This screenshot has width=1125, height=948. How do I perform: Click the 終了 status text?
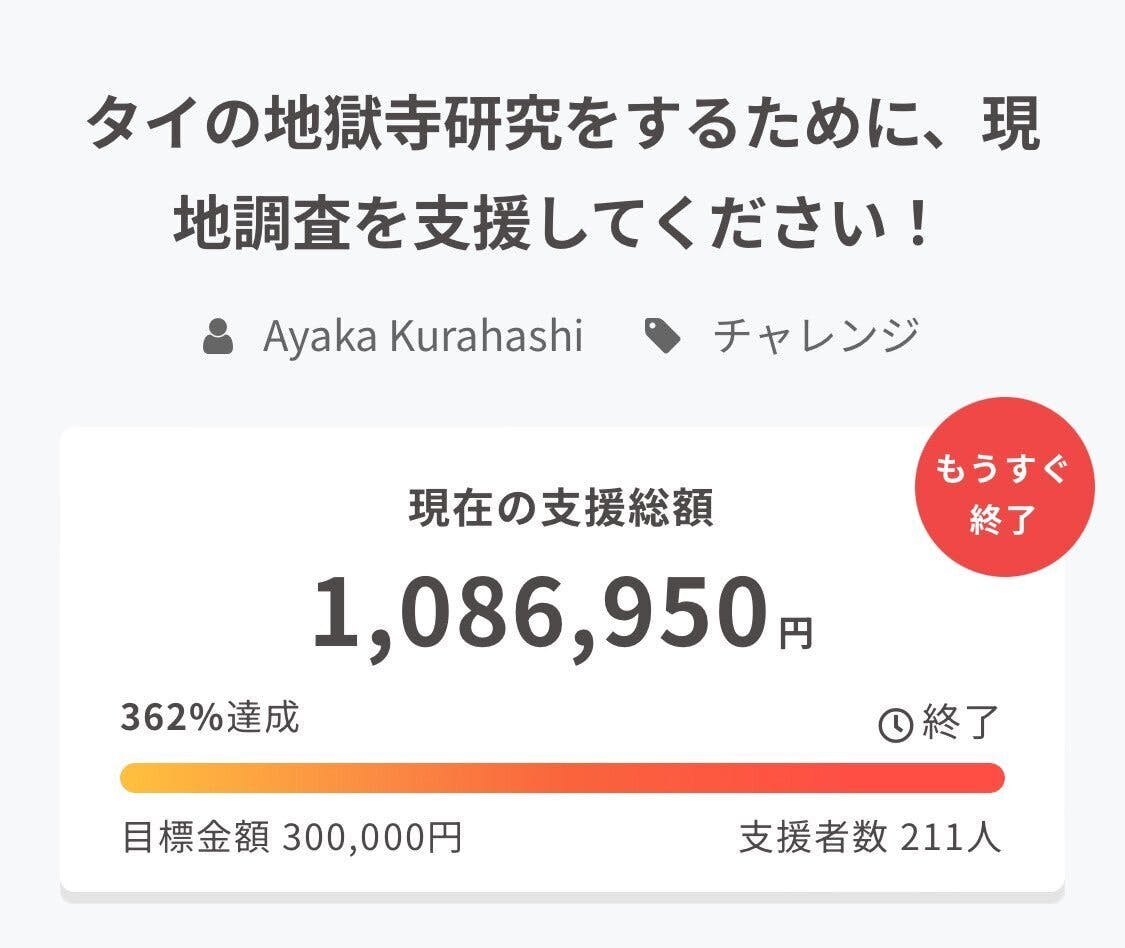(960, 722)
